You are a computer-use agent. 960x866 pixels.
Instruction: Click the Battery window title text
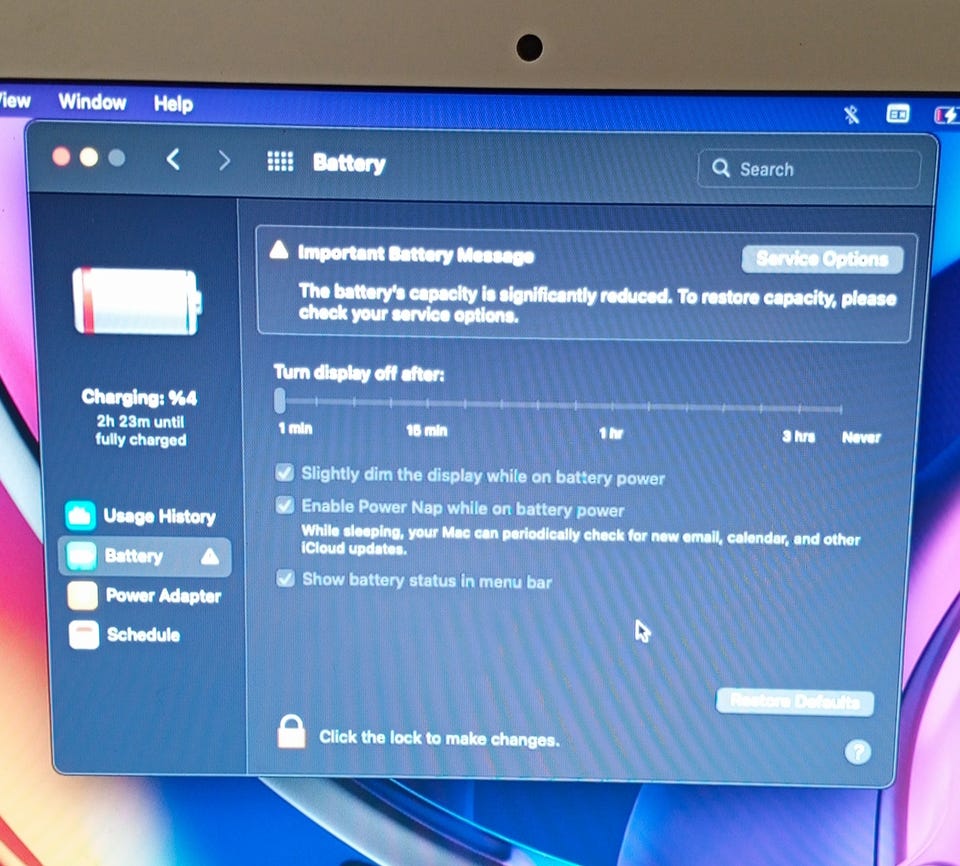[x=349, y=163]
